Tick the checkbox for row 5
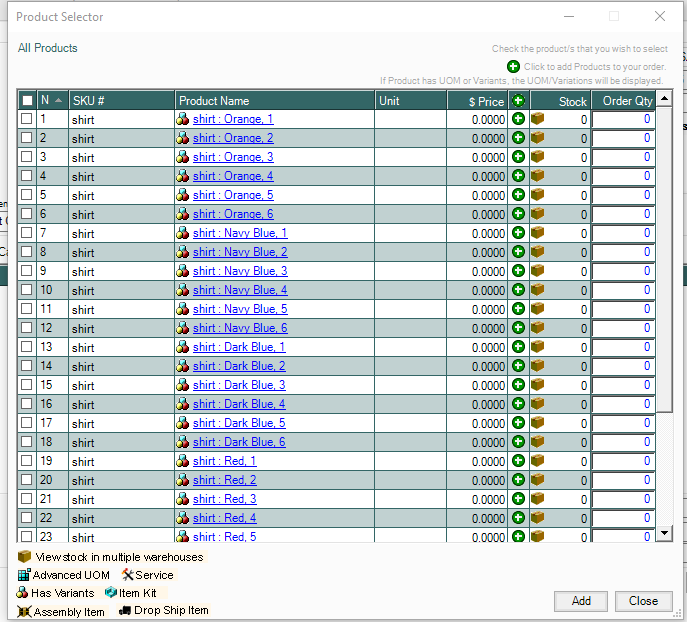The image size is (687, 622). point(27,195)
